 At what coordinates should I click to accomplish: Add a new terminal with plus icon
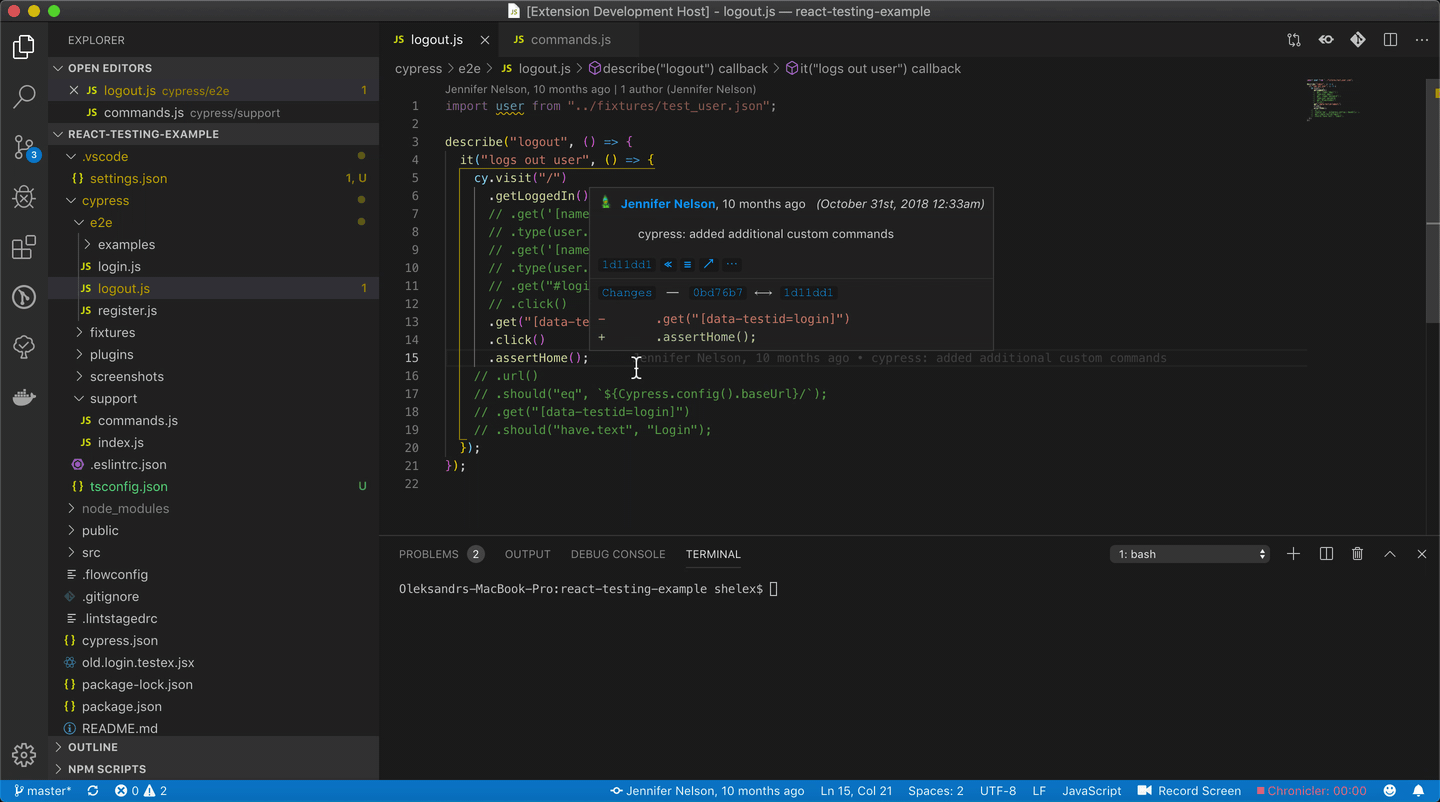coord(1293,554)
